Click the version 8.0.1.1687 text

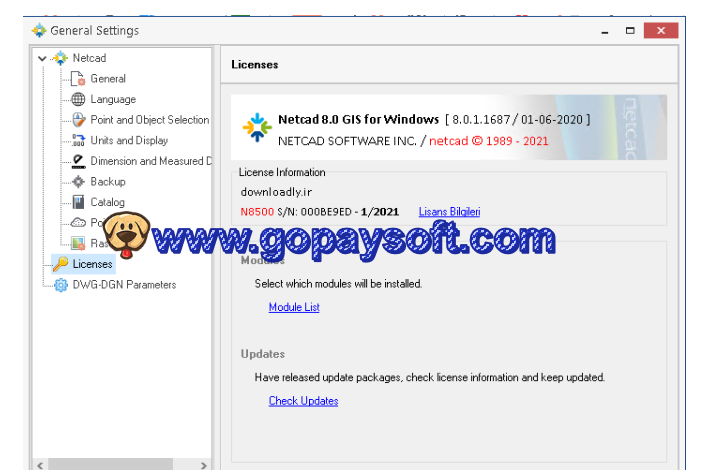tap(481, 120)
